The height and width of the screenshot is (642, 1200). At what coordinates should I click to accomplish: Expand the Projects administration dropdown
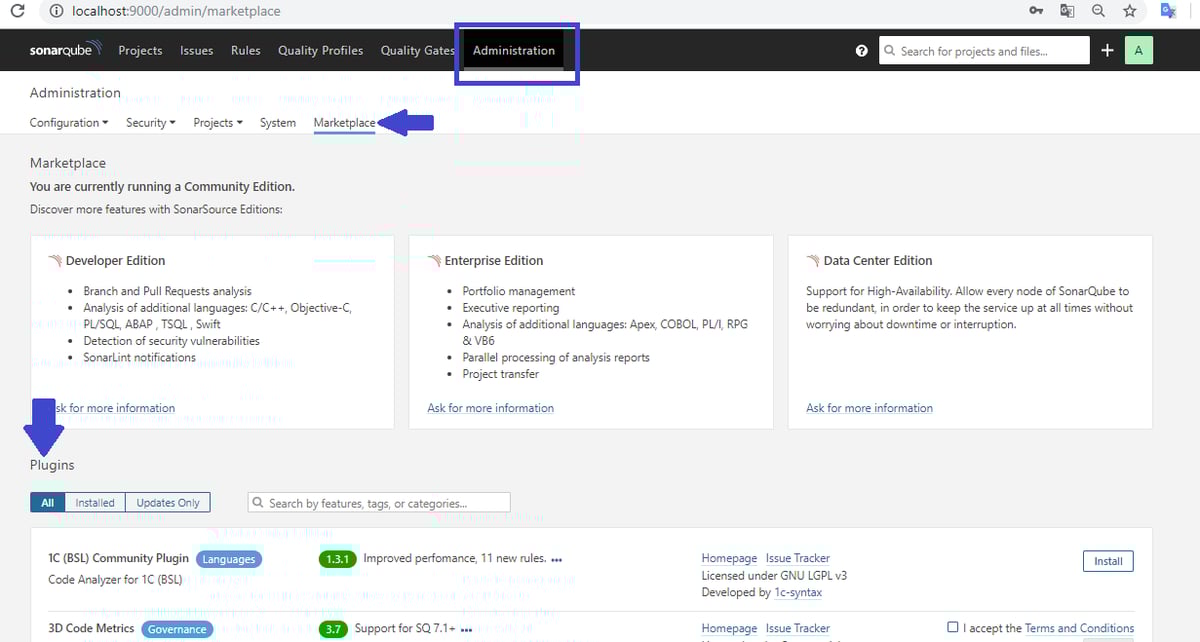217,123
